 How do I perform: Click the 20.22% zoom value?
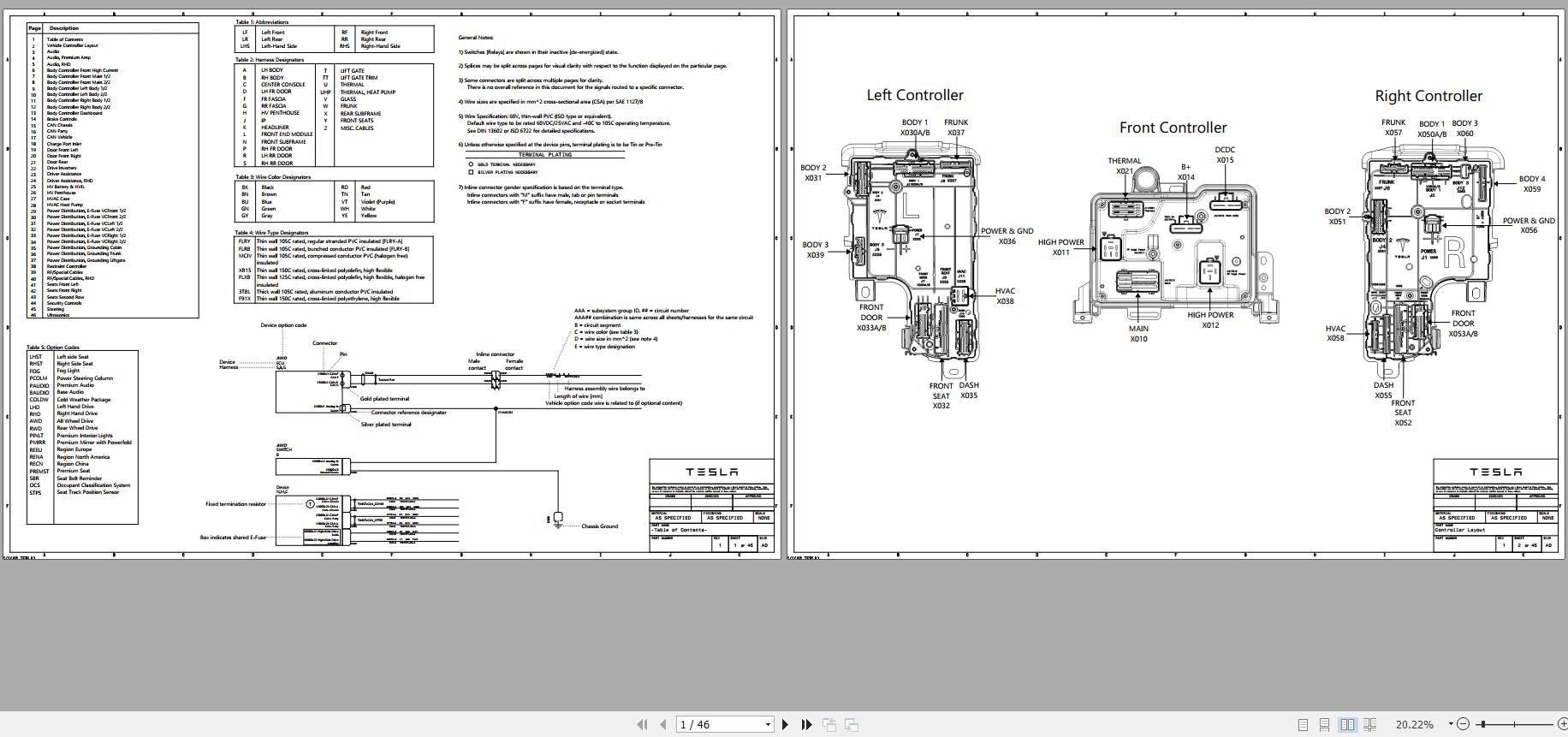point(1414,724)
